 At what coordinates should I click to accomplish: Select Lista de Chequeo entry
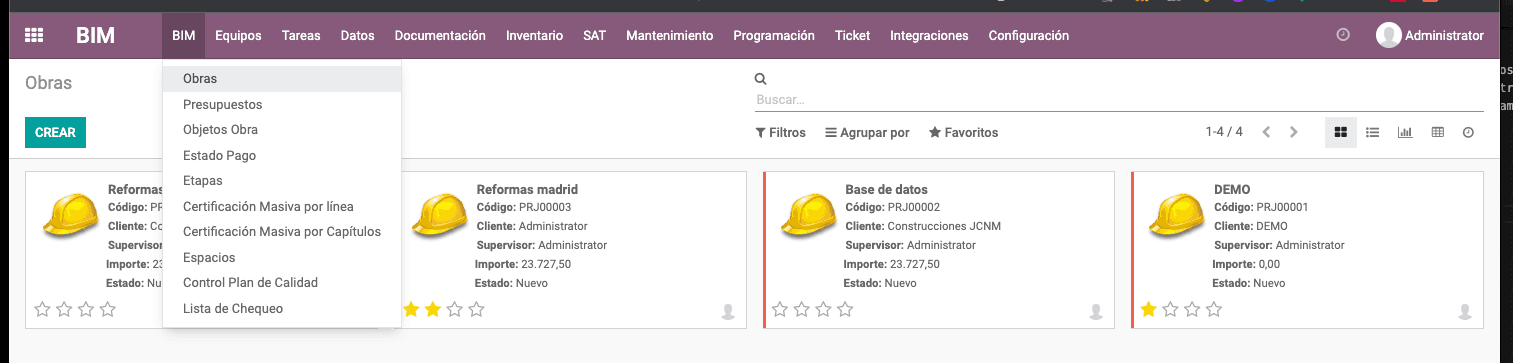click(282, 309)
